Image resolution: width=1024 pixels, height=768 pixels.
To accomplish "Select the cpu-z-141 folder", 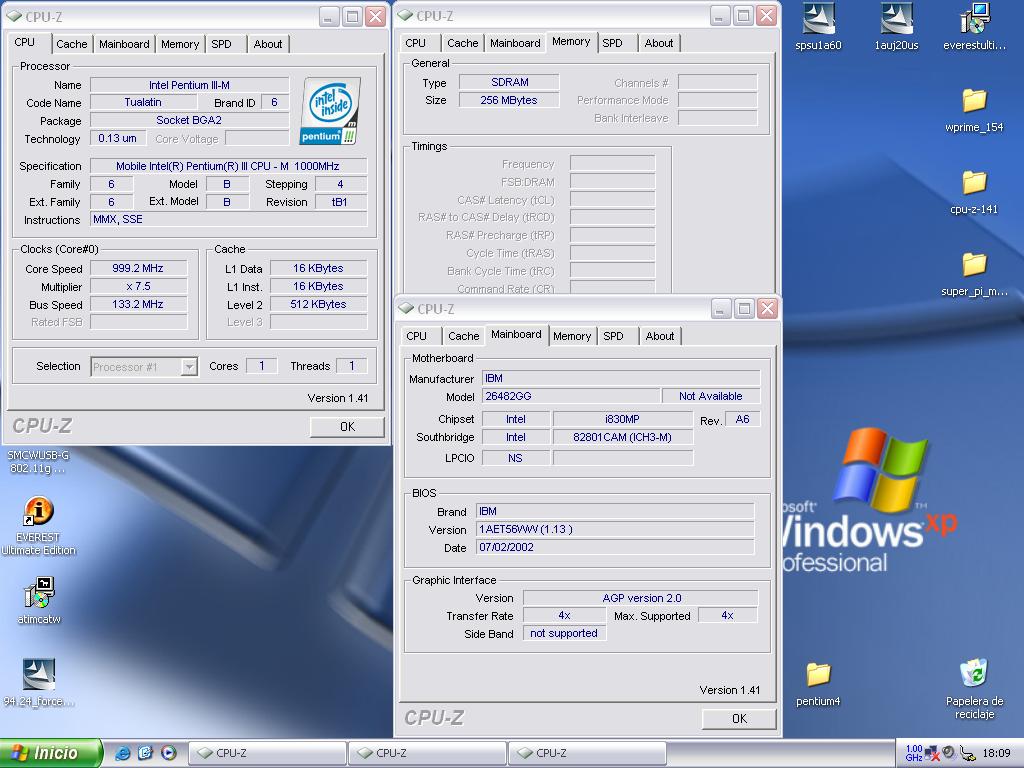I will (974, 192).
